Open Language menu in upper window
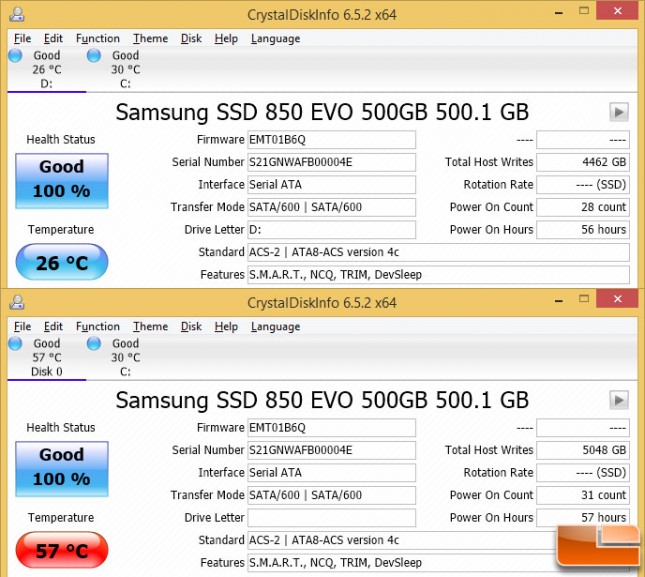This screenshot has height=577, width=645. pos(275,39)
